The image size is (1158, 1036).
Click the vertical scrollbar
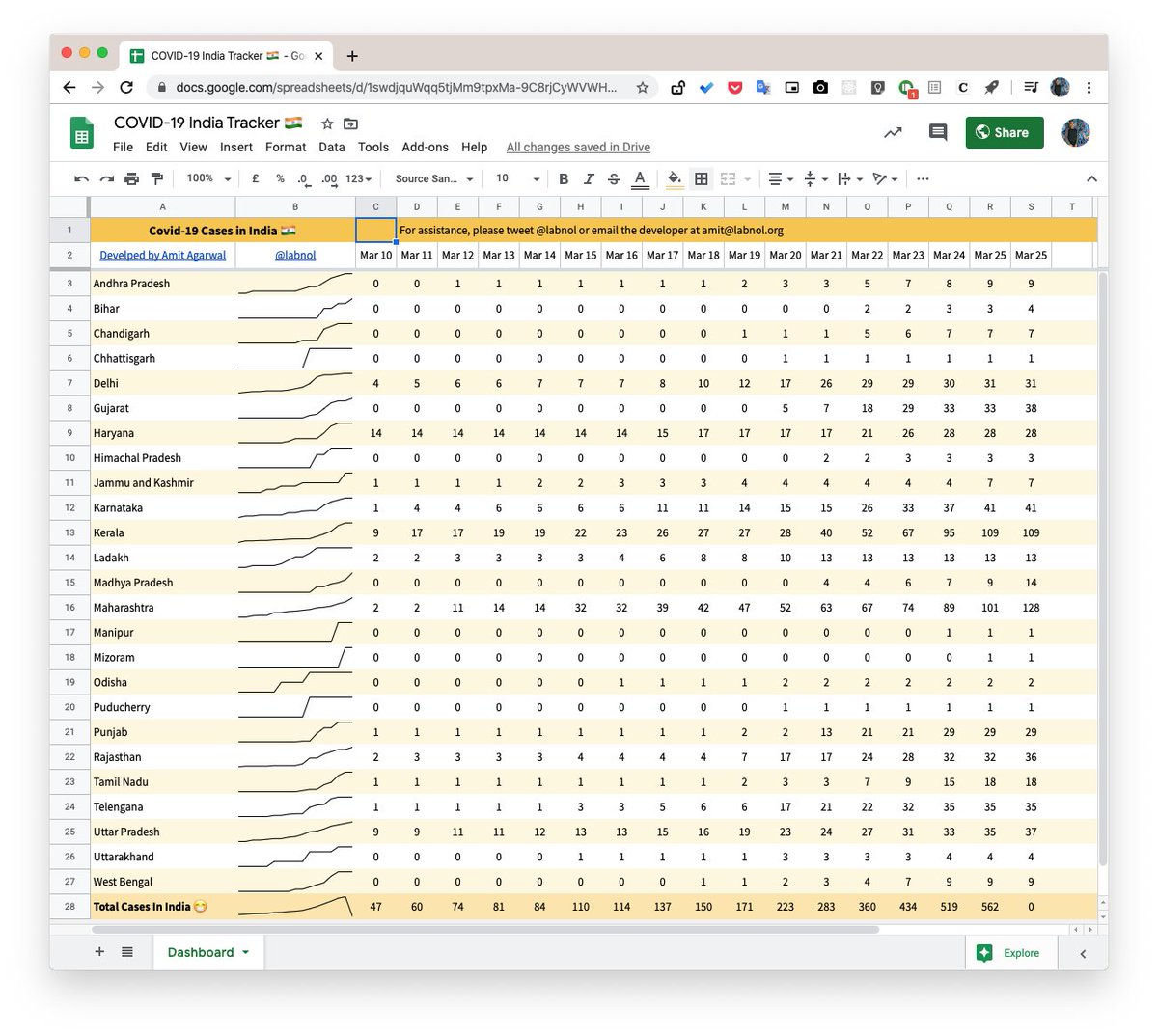tap(1103, 569)
